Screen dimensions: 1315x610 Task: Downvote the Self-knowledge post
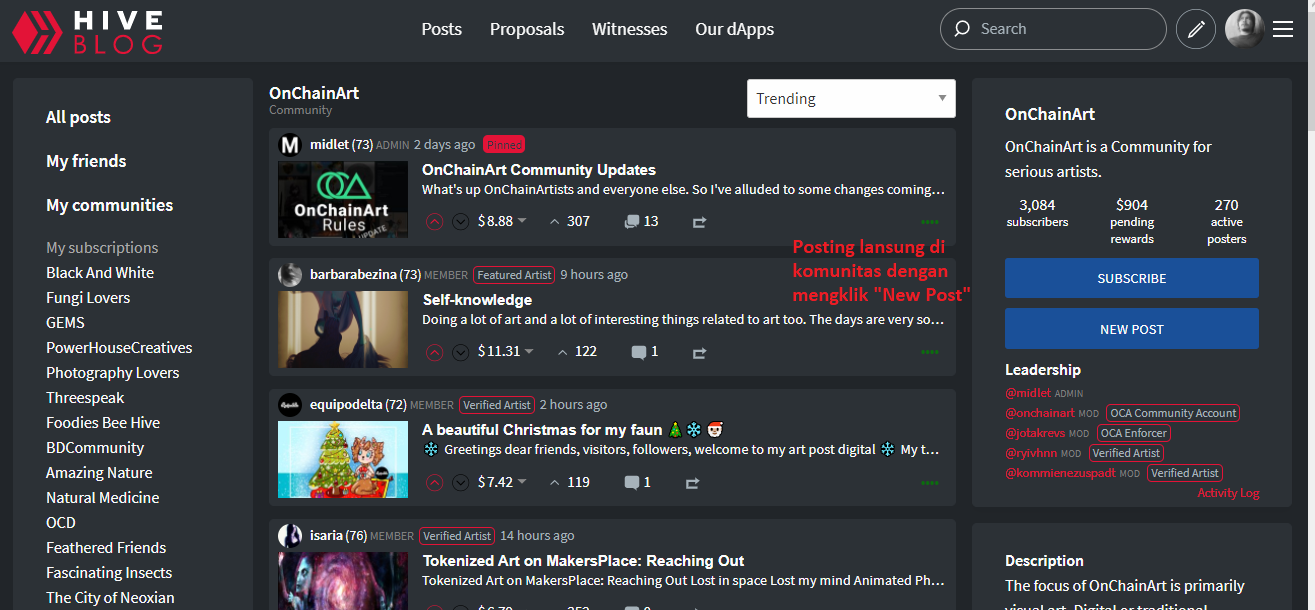(460, 352)
